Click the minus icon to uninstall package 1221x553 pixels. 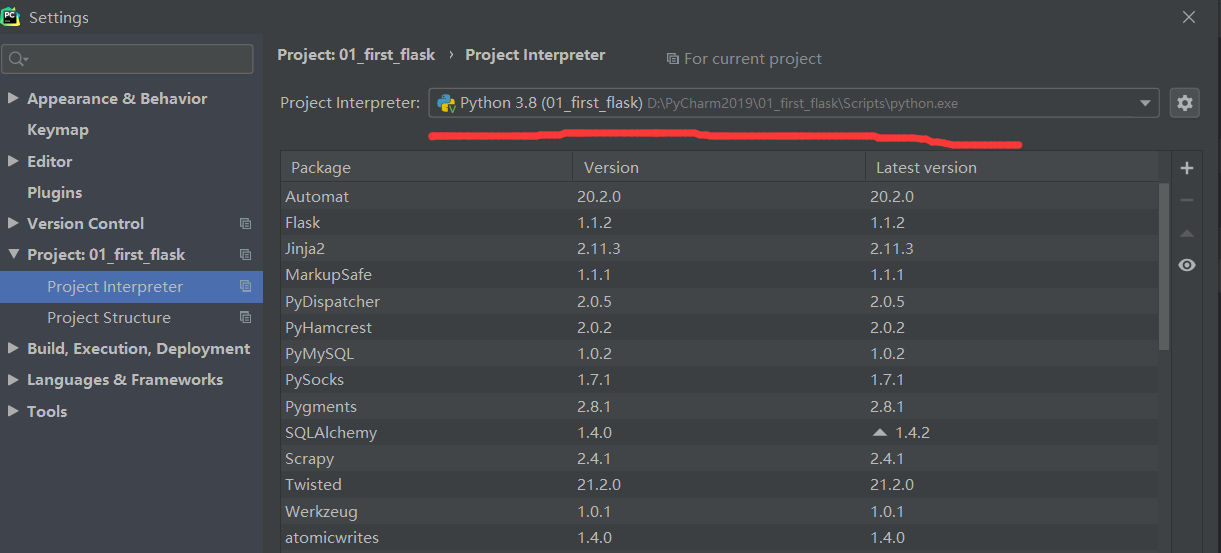[x=1187, y=200]
